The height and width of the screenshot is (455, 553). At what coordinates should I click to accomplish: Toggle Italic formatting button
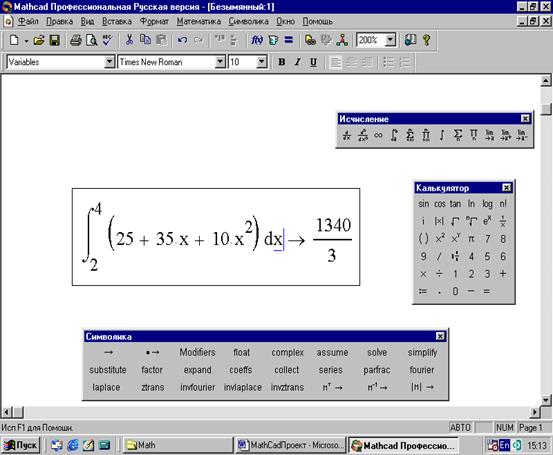pos(297,62)
